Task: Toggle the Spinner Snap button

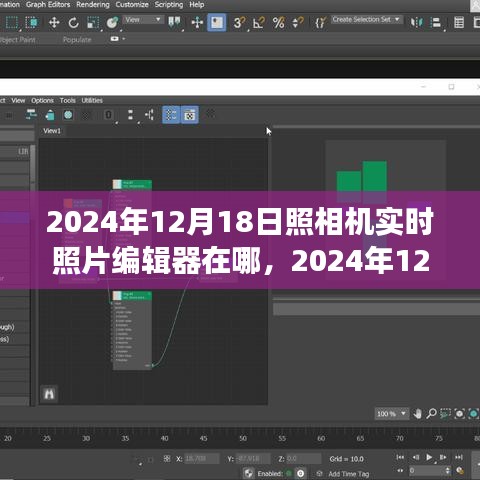Action: pyautogui.click(x=298, y=23)
